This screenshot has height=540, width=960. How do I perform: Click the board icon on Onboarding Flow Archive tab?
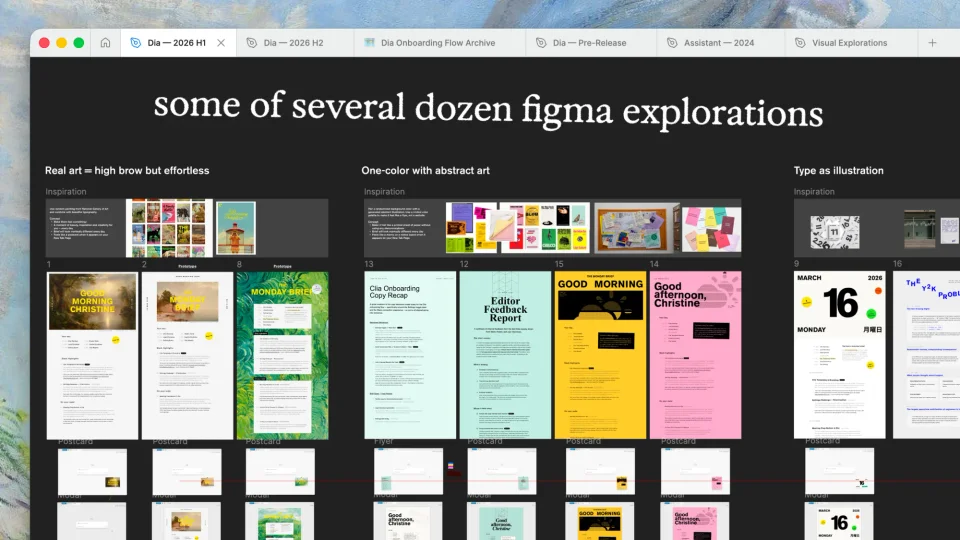point(369,43)
